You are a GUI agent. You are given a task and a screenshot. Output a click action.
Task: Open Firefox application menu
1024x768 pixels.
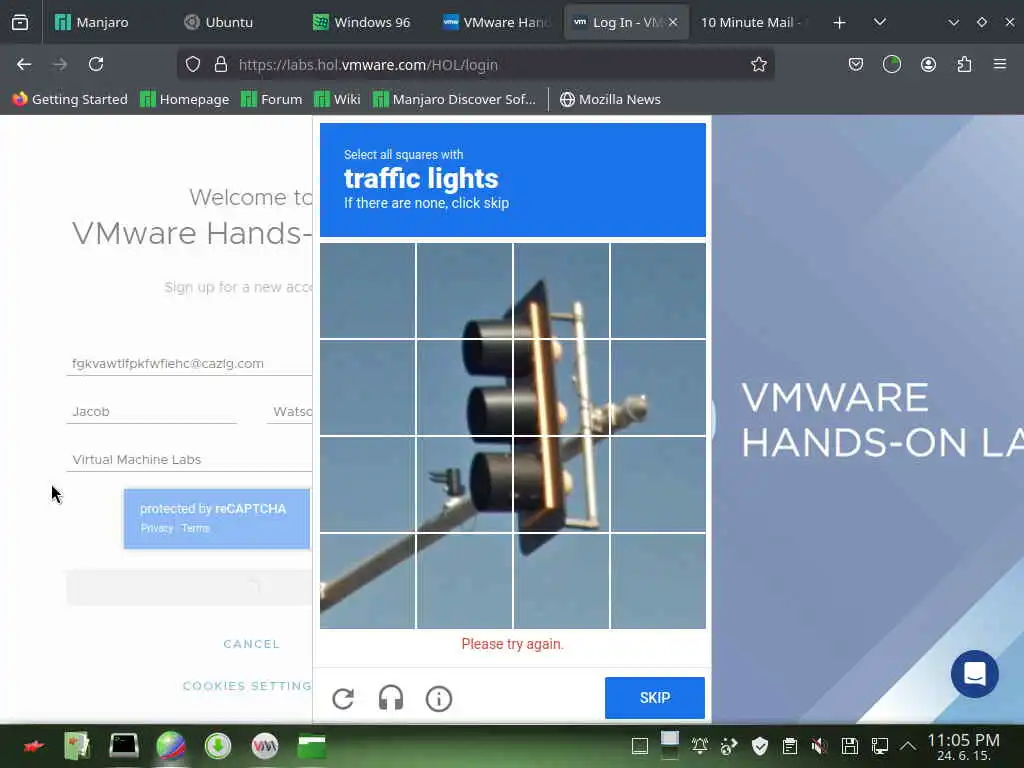click(1000, 64)
